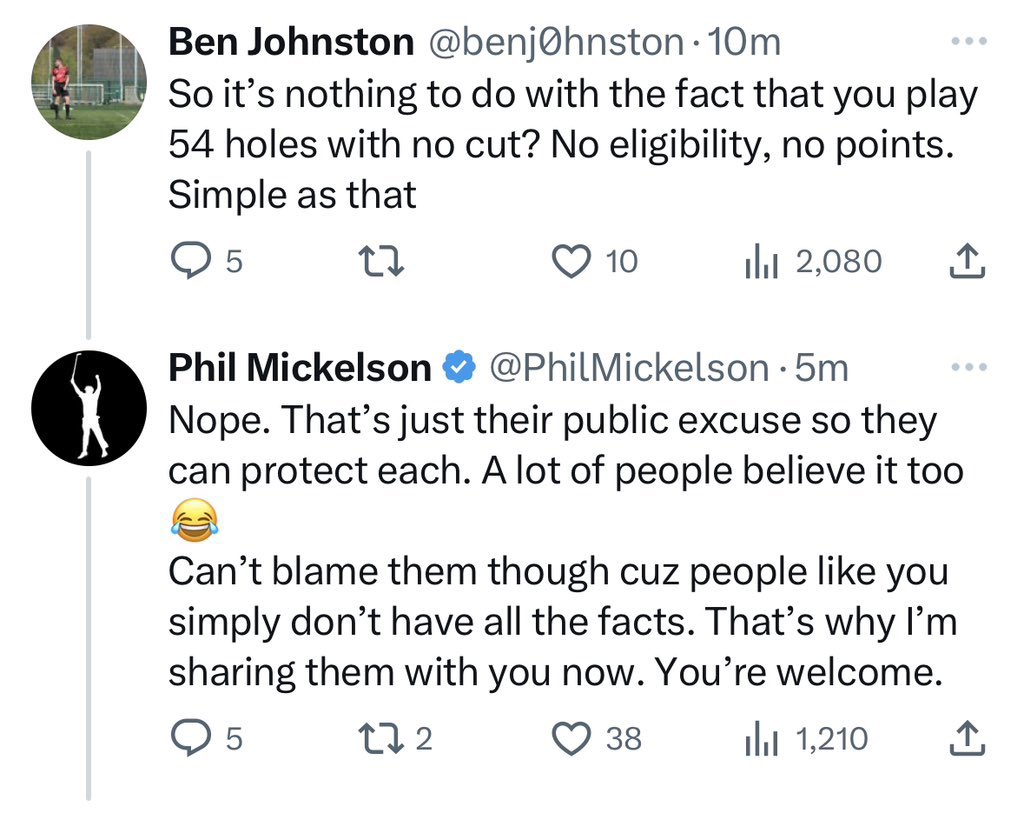This screenshot has height=820, width=1024.
Task: Click the Phil Mickelson display name
Action: (x=299, y=368)
